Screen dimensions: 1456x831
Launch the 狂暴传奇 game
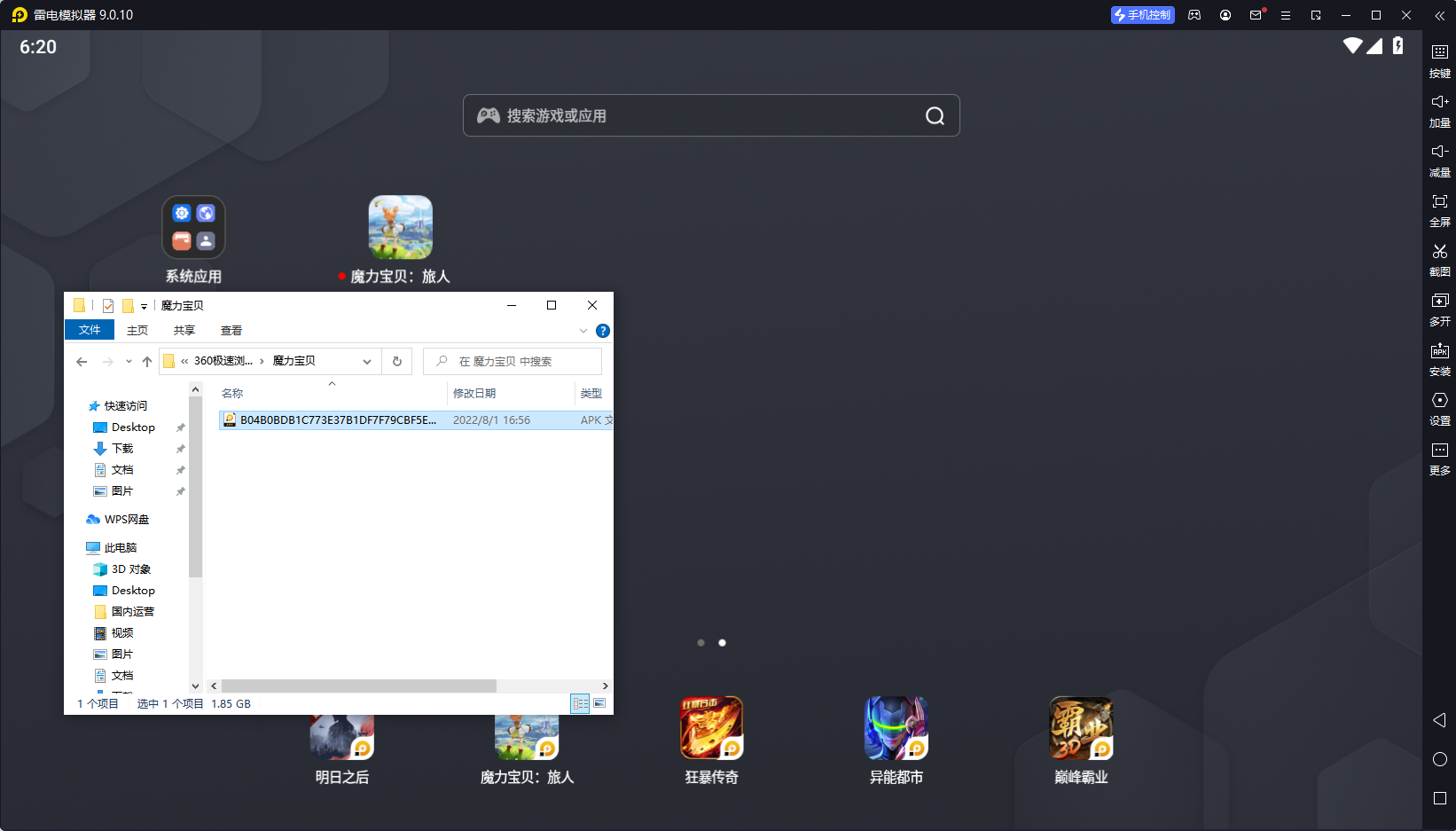coord(711,740)
